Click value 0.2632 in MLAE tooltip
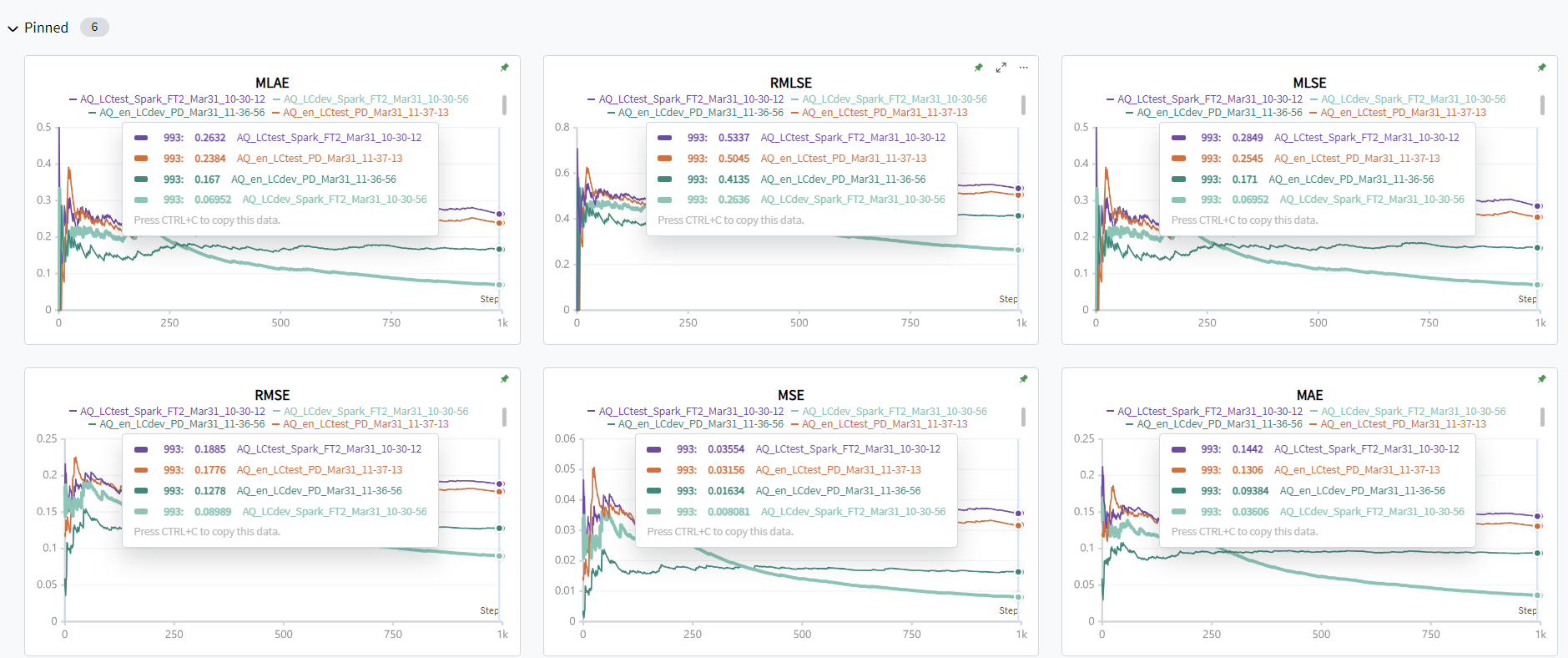This screenshot has height=658, width=1568. pyautogui.click(x=210, y=138)
